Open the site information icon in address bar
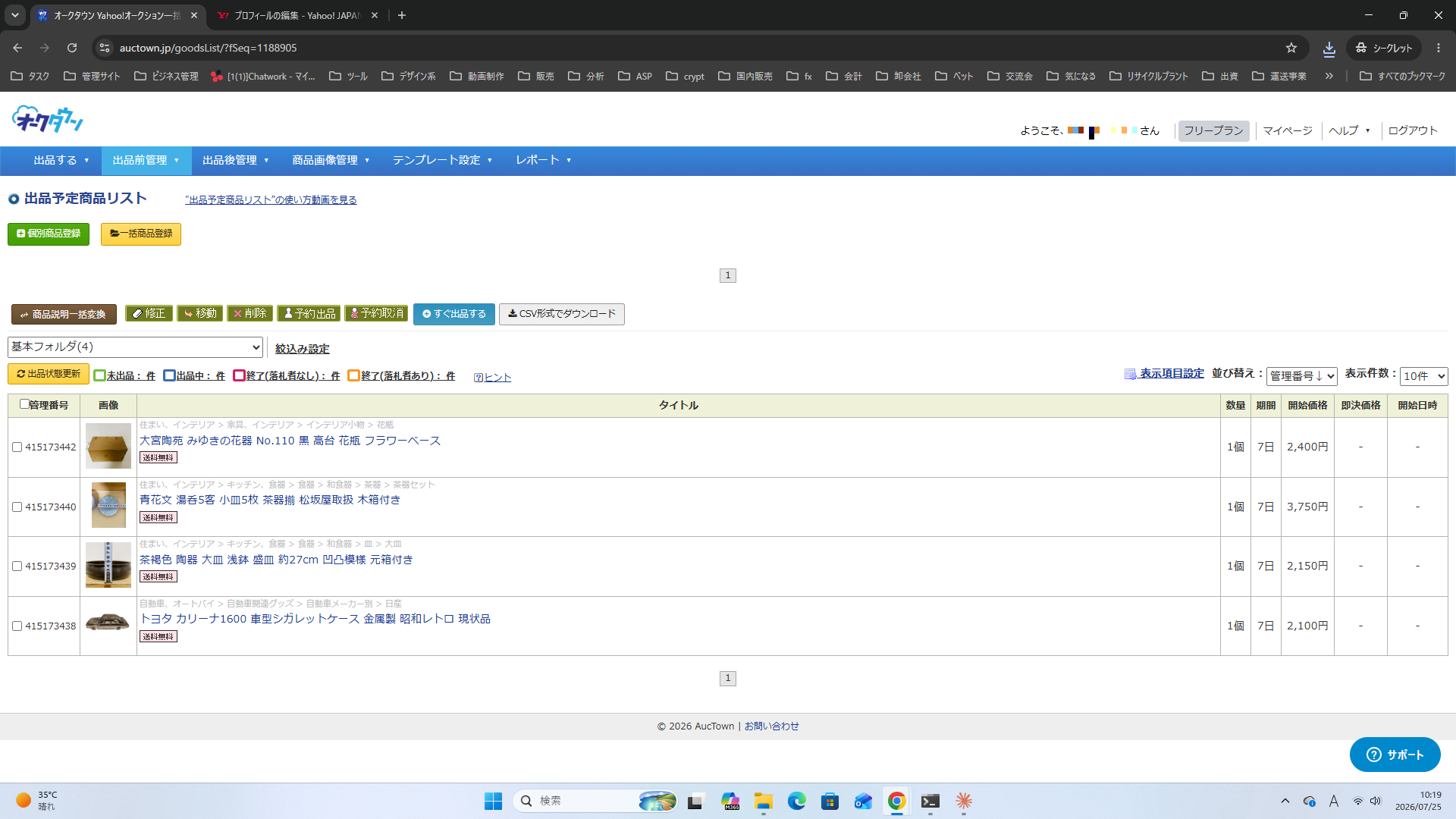Screen dimensions: 1456x819 point(104,48)
